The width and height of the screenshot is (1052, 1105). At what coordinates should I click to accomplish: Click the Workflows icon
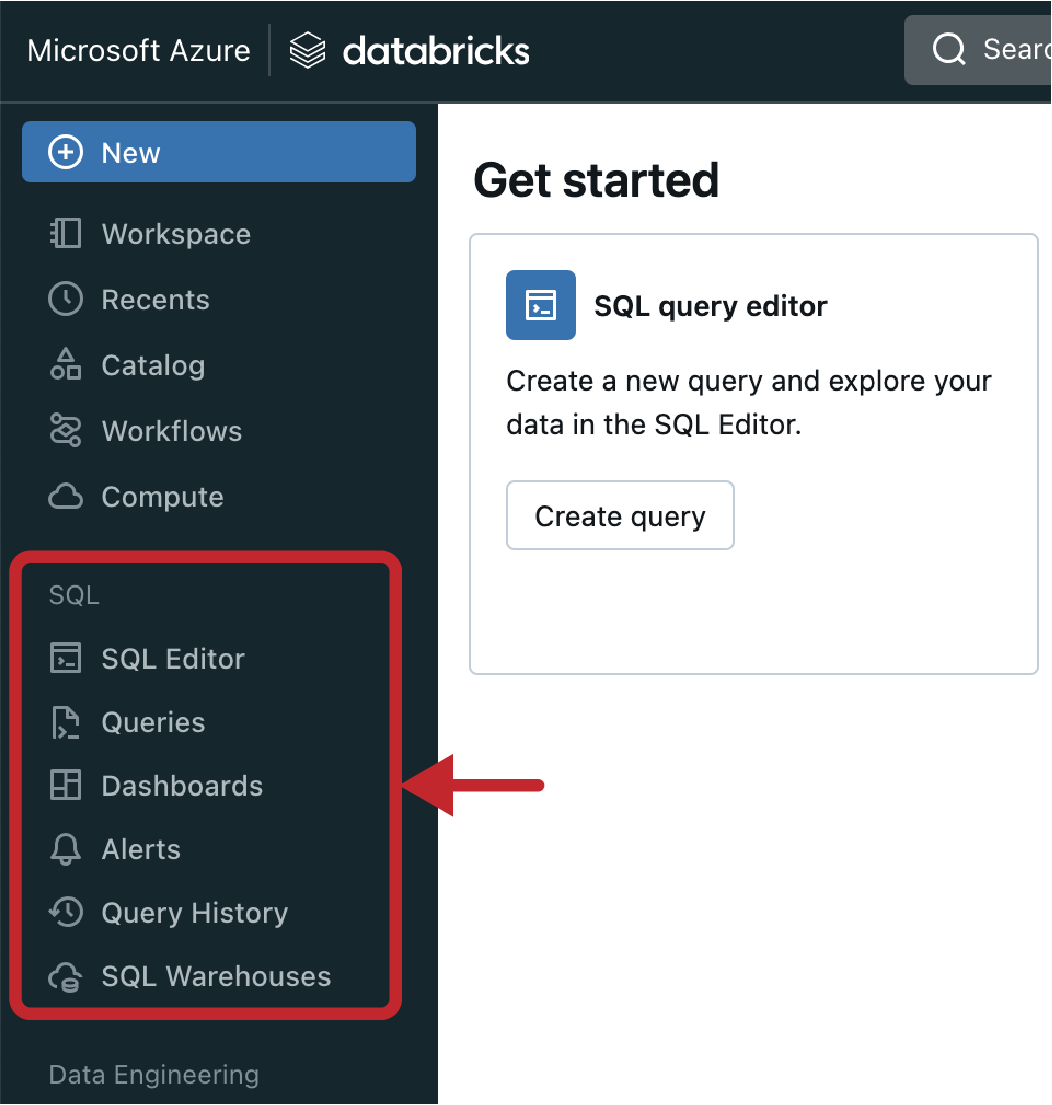pyautogui.click(x=65, y=430)
